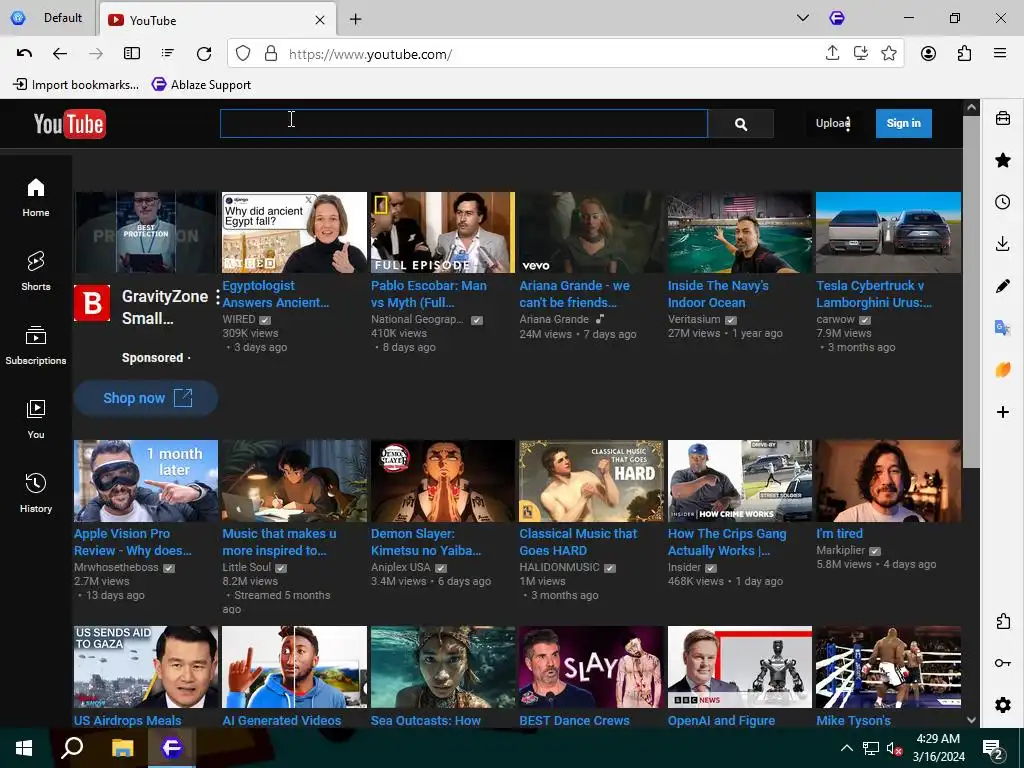Open the notification center icon
The height and width of the screenshot is (768, 1024).
tap(993, 749)
